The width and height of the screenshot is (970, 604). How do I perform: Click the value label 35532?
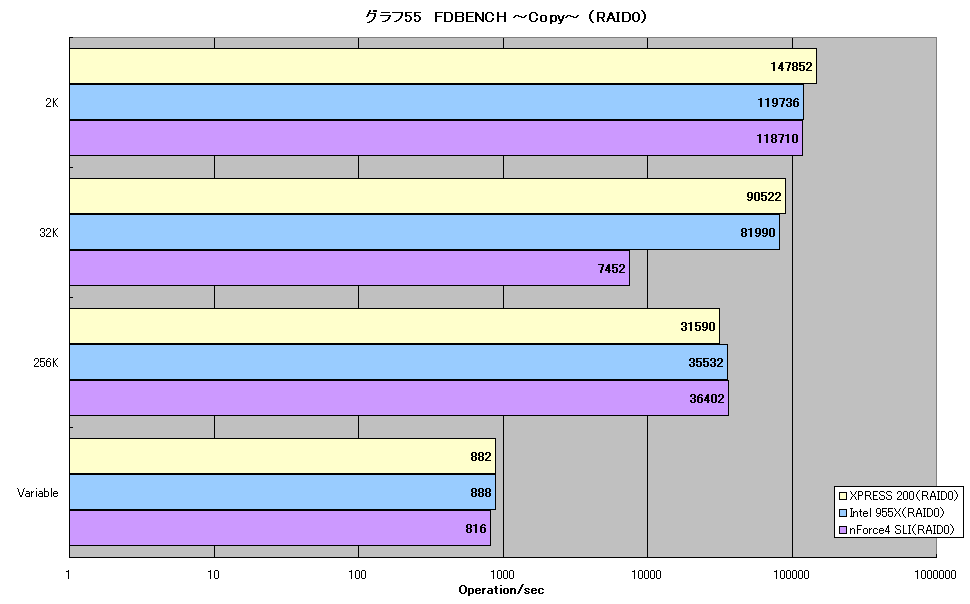(706, 363)
